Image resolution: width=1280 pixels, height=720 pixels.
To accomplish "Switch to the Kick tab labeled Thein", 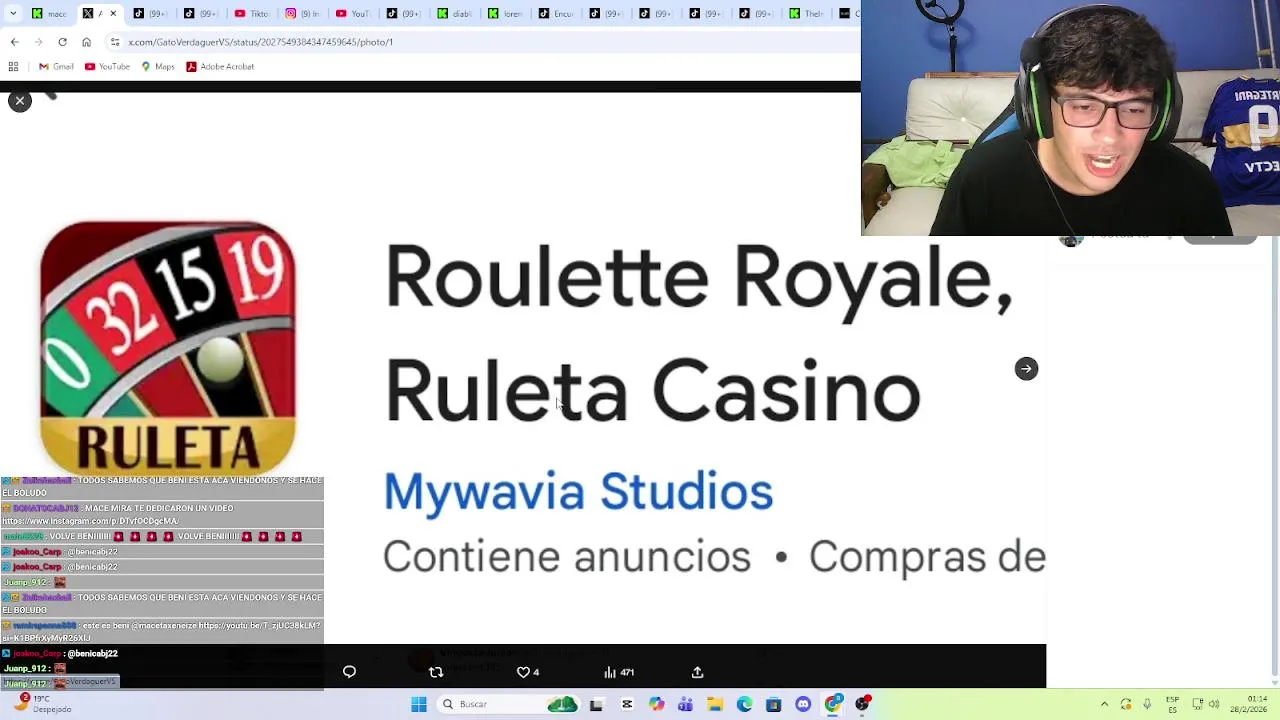I will click(808, 13).
